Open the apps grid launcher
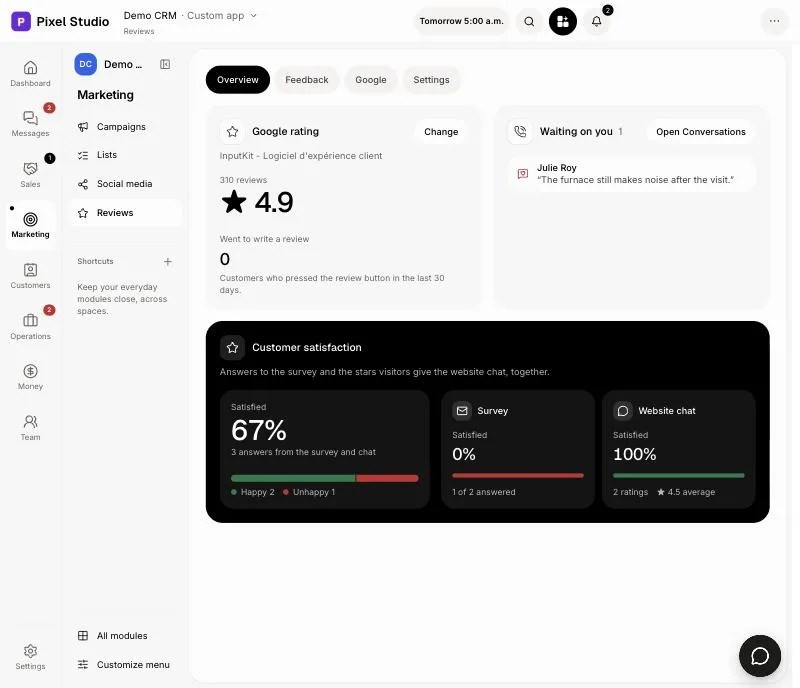This screenshot has height=688, width=800. point(563,21)
